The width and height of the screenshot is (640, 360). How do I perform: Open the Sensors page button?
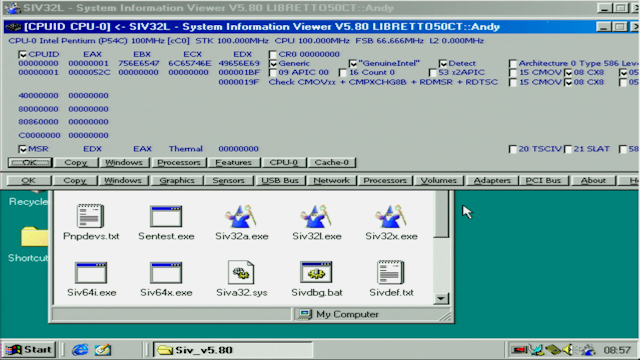[x=228, y=180]
